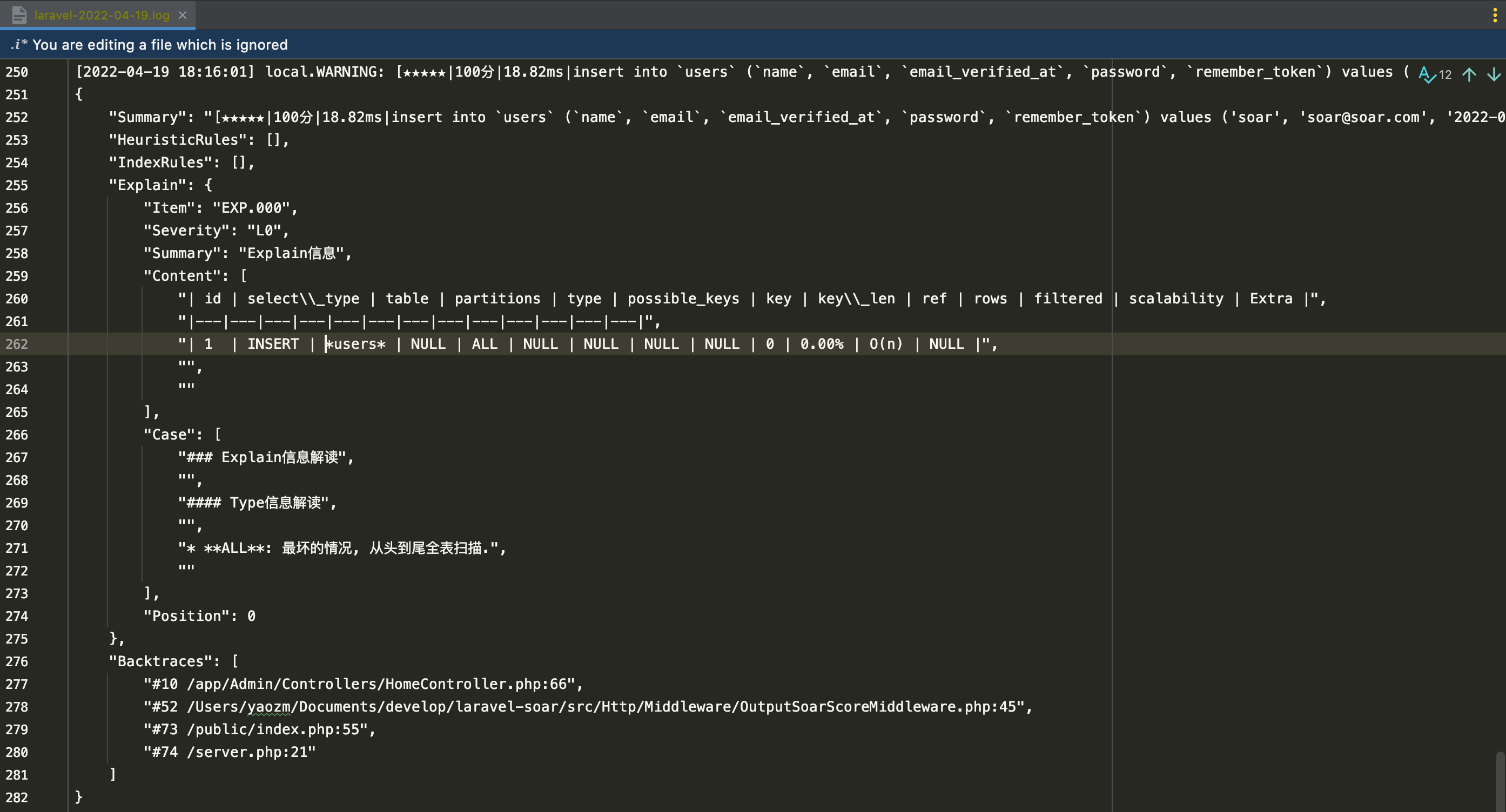Image resolution: width=1506 pixels, height=812 pixels.
Task: Place cursor on the "Backtraces": [ line
Action: pos(173,661)
